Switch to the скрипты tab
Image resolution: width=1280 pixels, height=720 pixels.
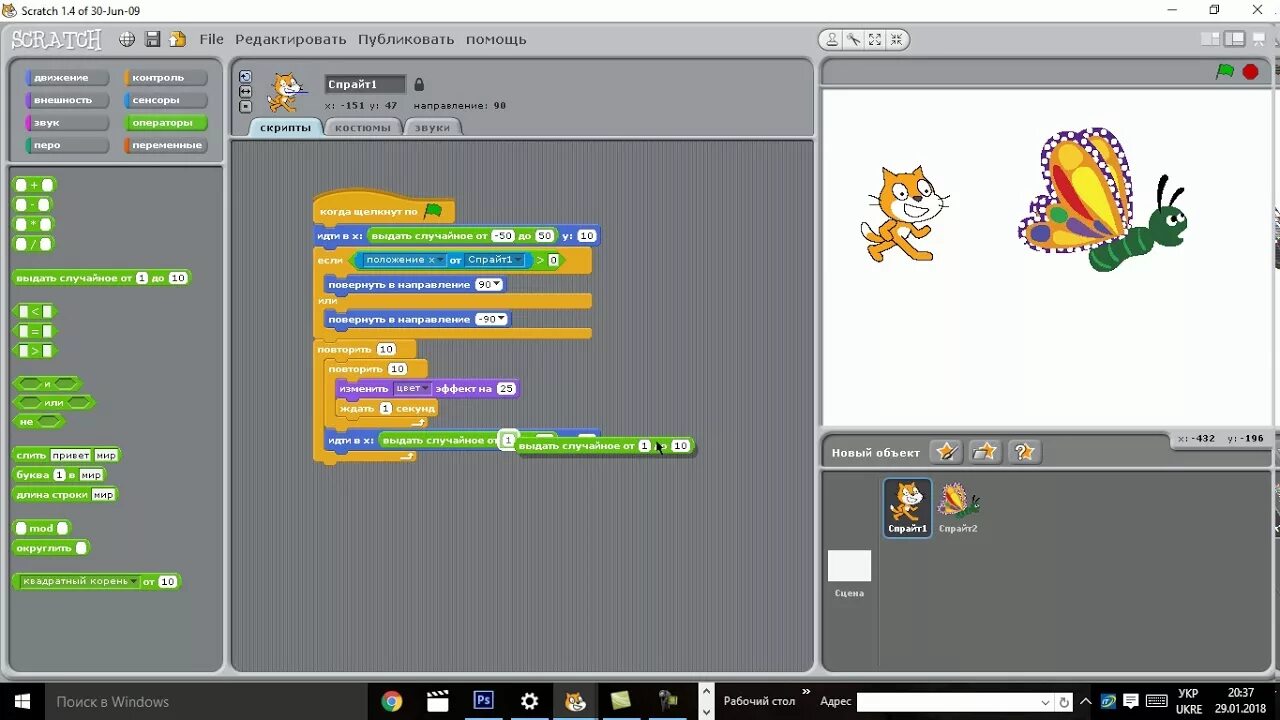[x=285, y=127]
